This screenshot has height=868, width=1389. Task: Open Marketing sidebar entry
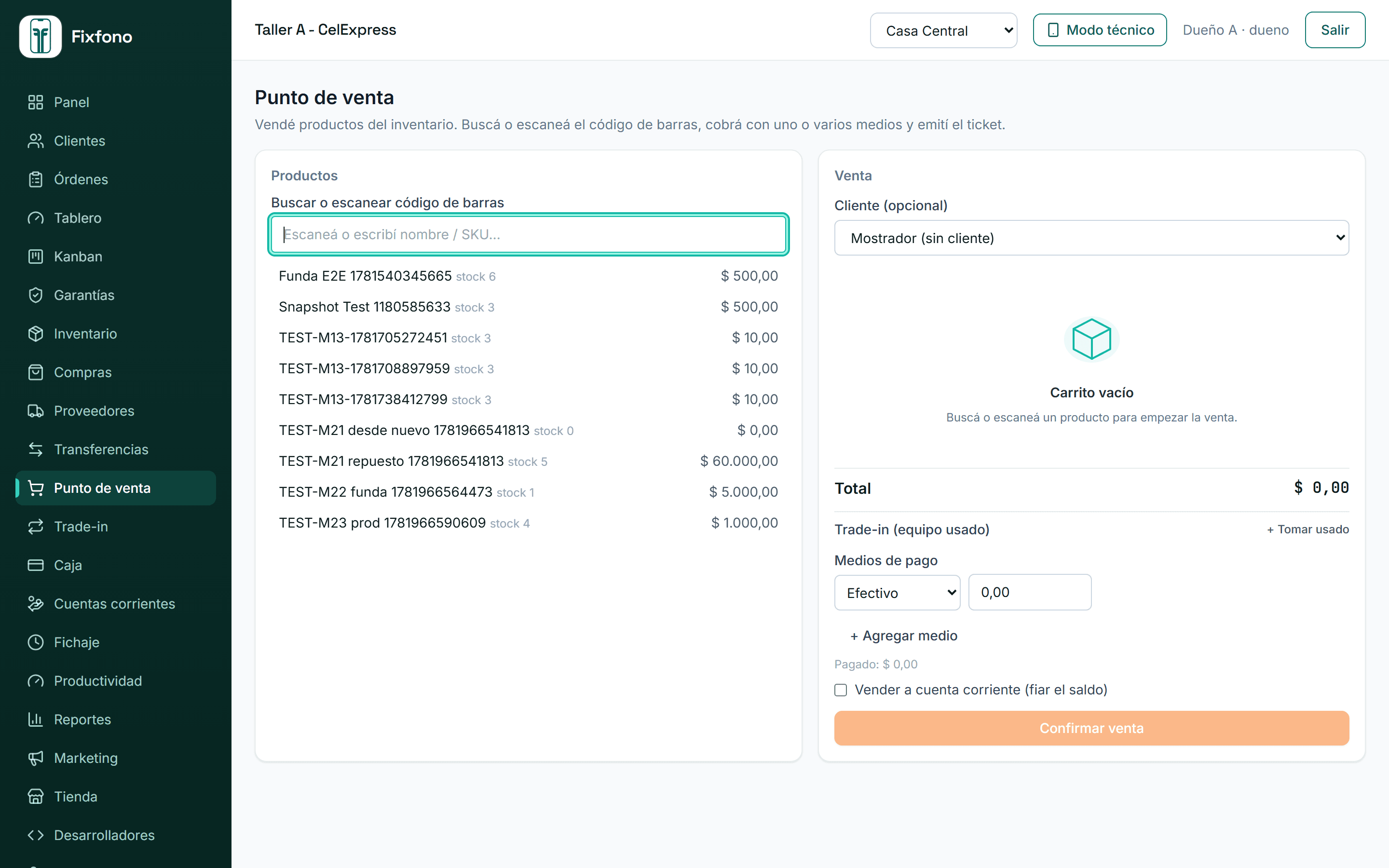tap(115, 758)
